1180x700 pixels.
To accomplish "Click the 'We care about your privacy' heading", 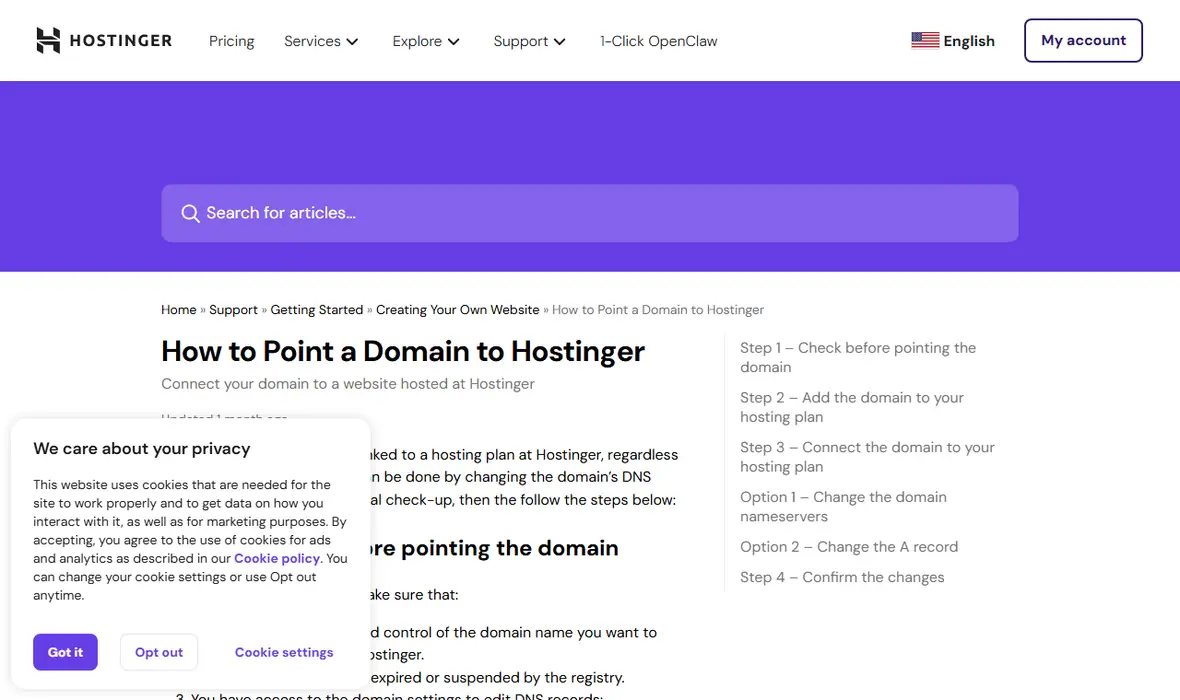I will [141, 449].
